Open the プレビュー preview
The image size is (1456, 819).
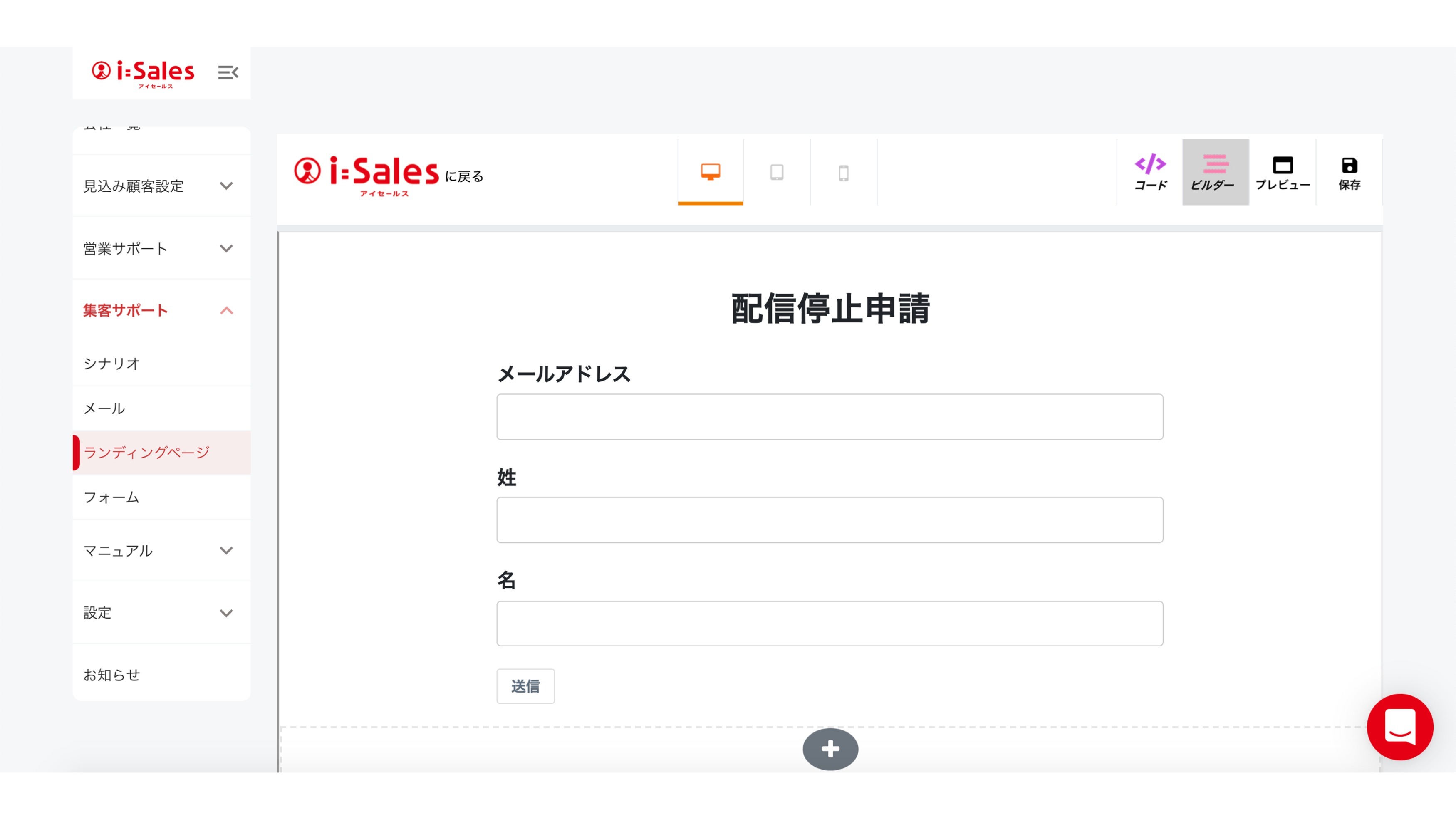1283,172
